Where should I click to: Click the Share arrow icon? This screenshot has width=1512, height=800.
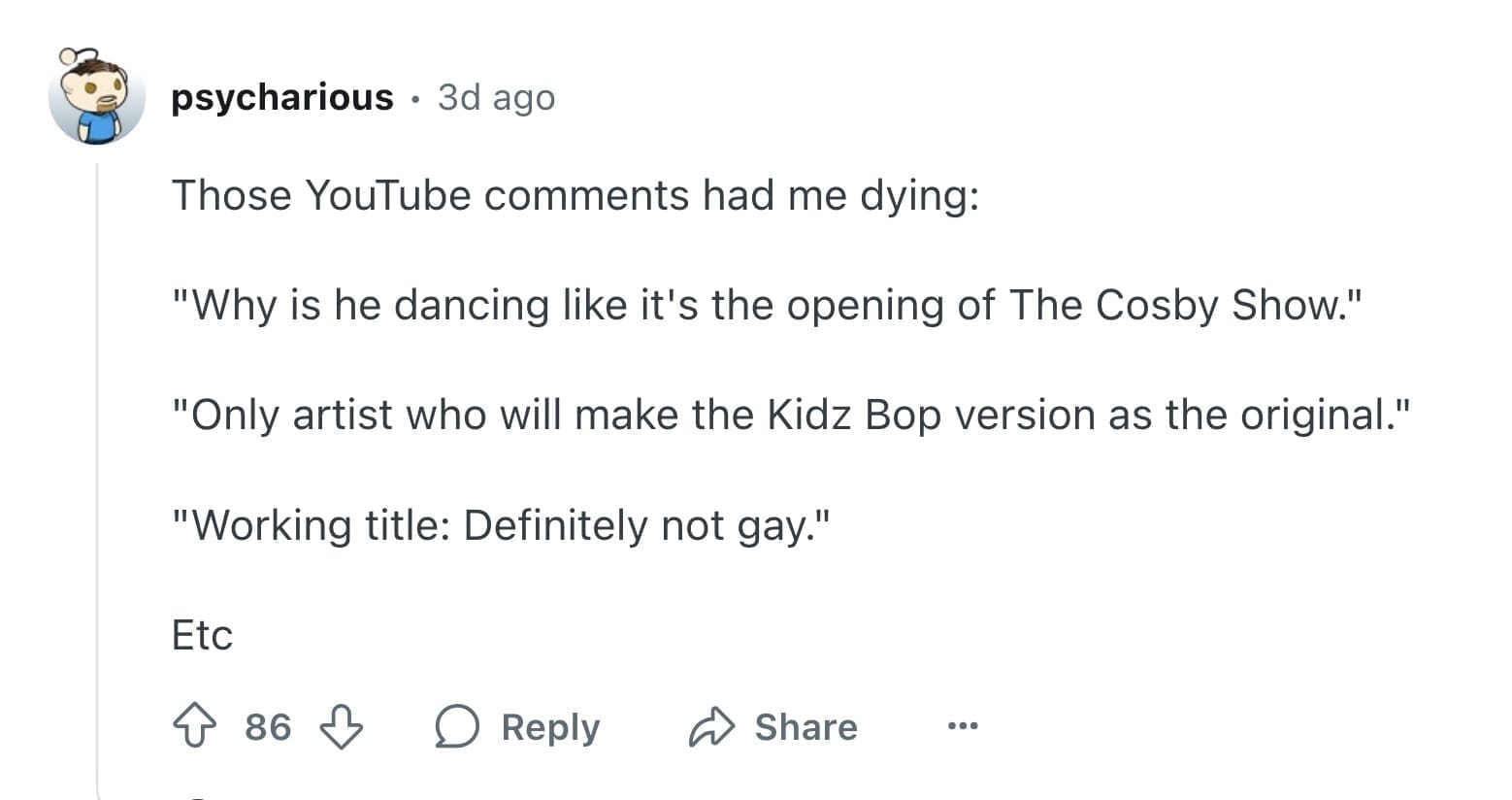[x=712, y=726]
